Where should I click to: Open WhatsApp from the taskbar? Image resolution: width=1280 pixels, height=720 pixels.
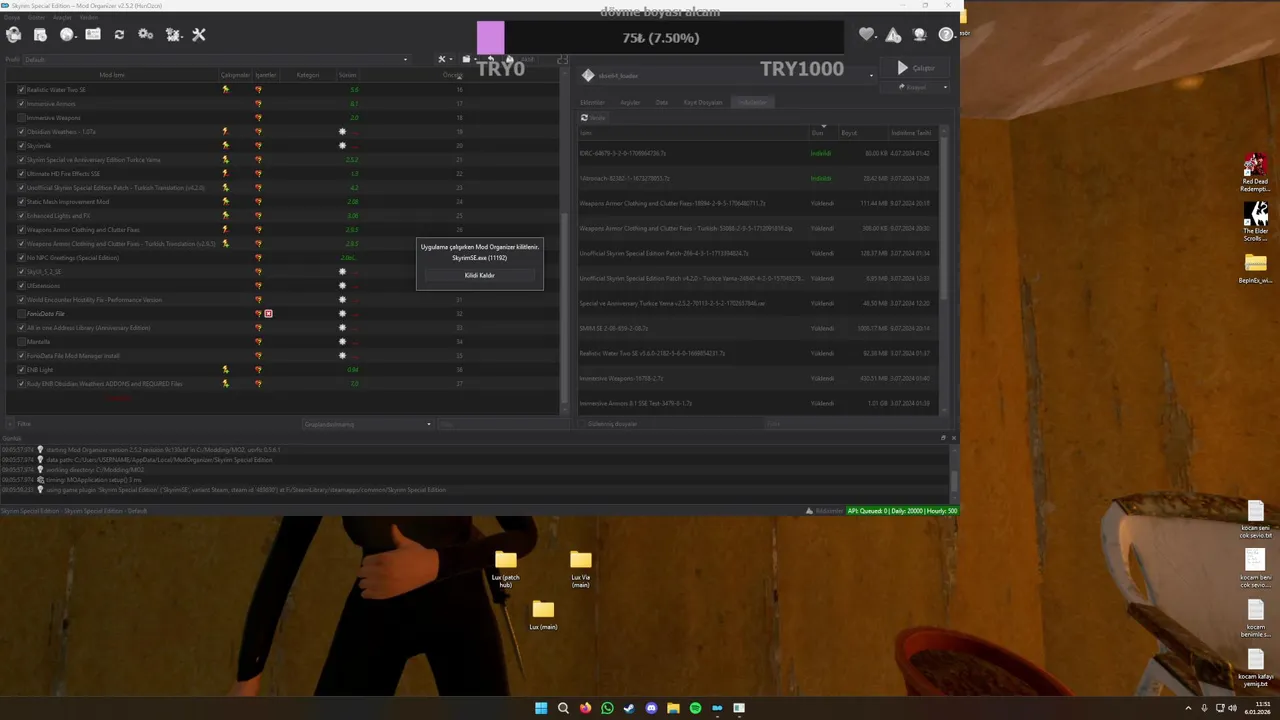pyautogui.click(x=607, y=708)
